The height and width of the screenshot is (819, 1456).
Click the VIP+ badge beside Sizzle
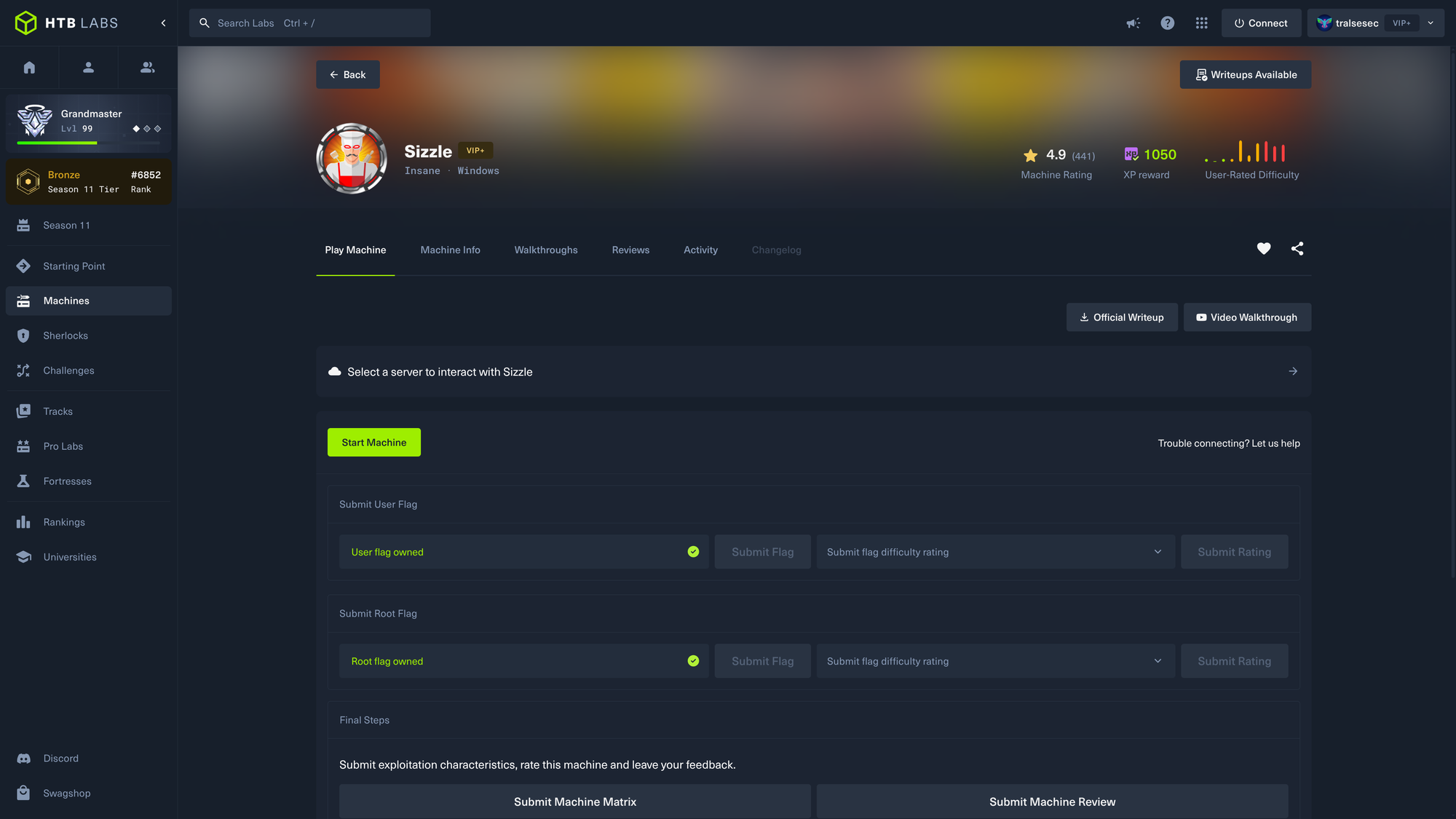point(475,151)
